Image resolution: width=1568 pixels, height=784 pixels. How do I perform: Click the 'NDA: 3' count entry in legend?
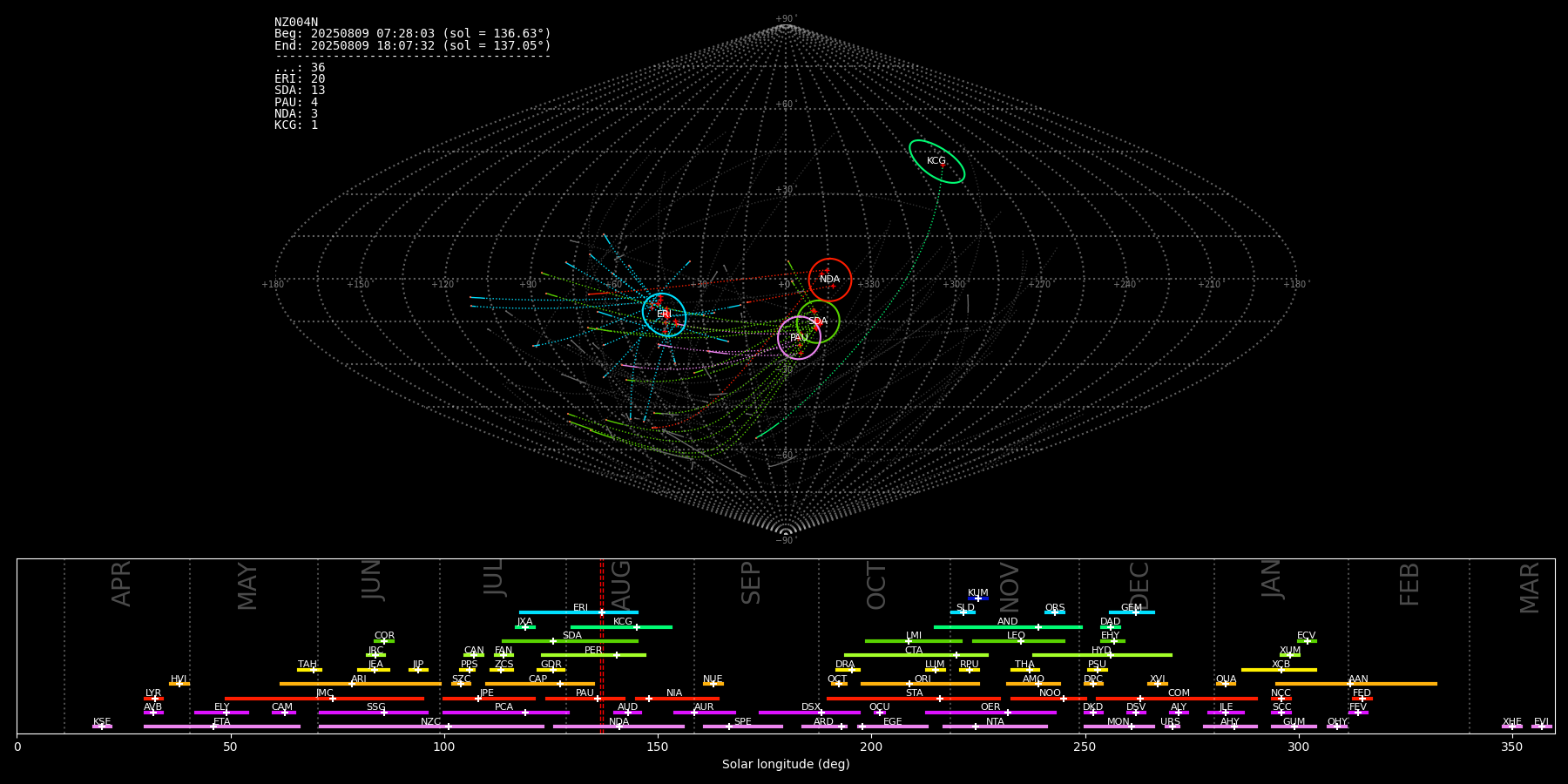pyautogui.click(x=296, y=113)
